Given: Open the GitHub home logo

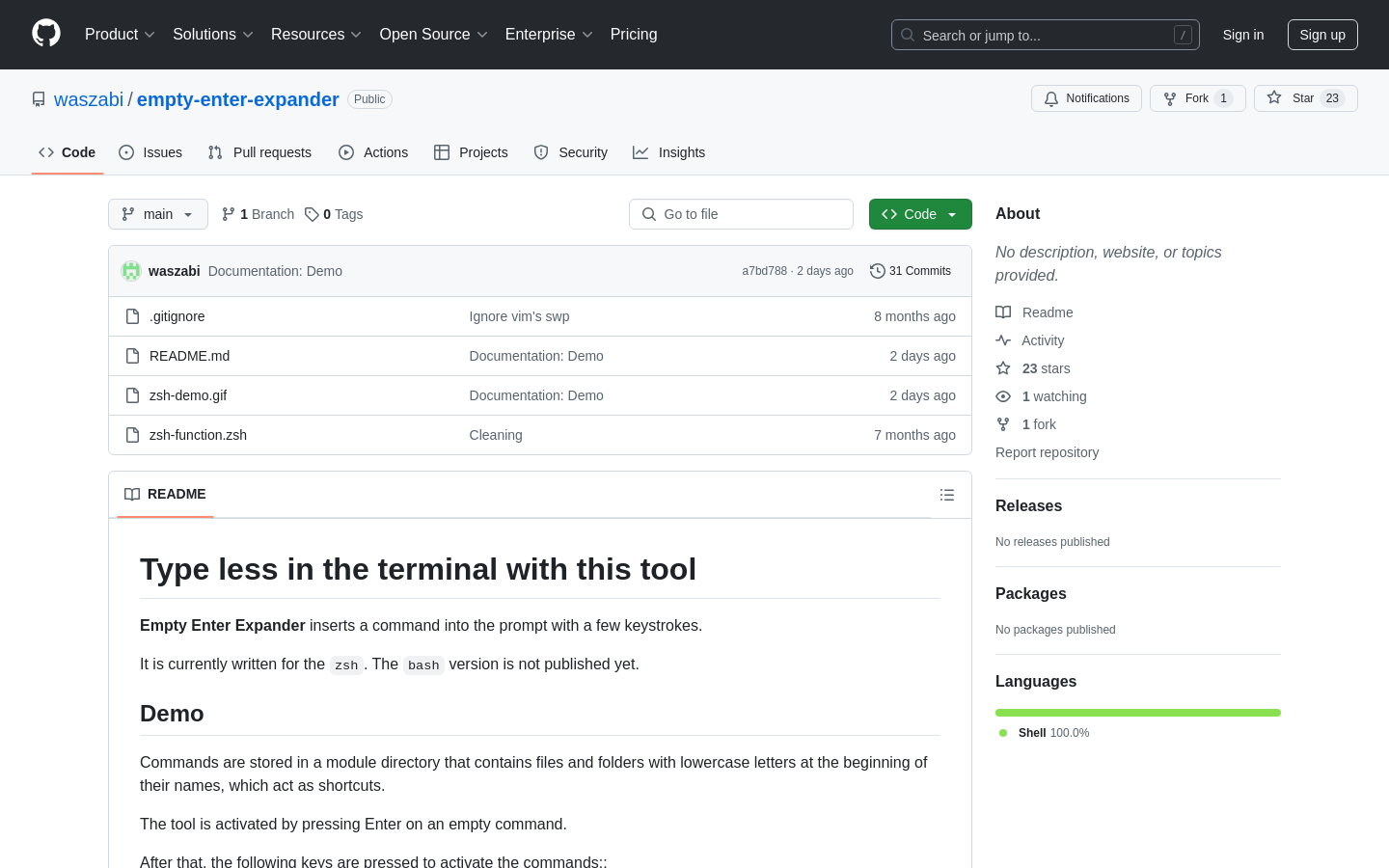Looking at the screenshot, I should [46, 34].
